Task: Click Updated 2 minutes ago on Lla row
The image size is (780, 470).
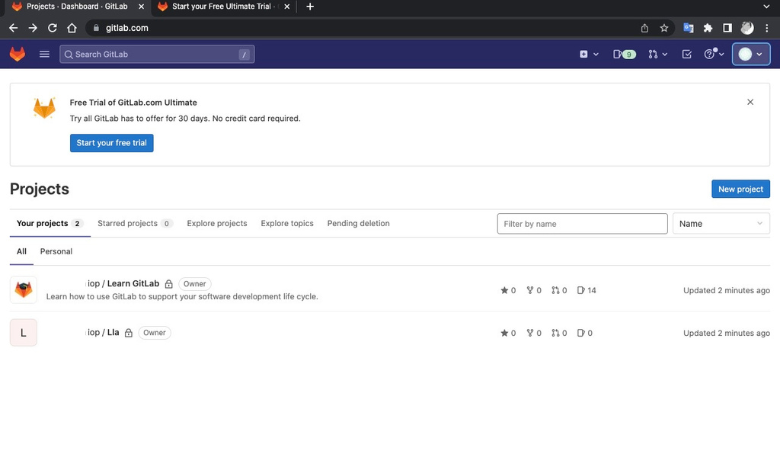Action: click(x=726, y=333)
